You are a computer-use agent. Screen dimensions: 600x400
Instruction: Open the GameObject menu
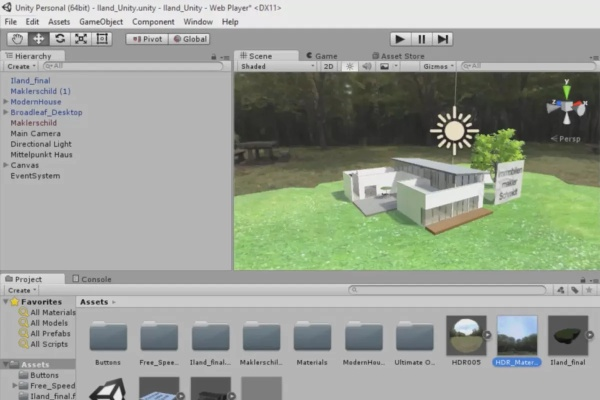(x=100, y=21)
